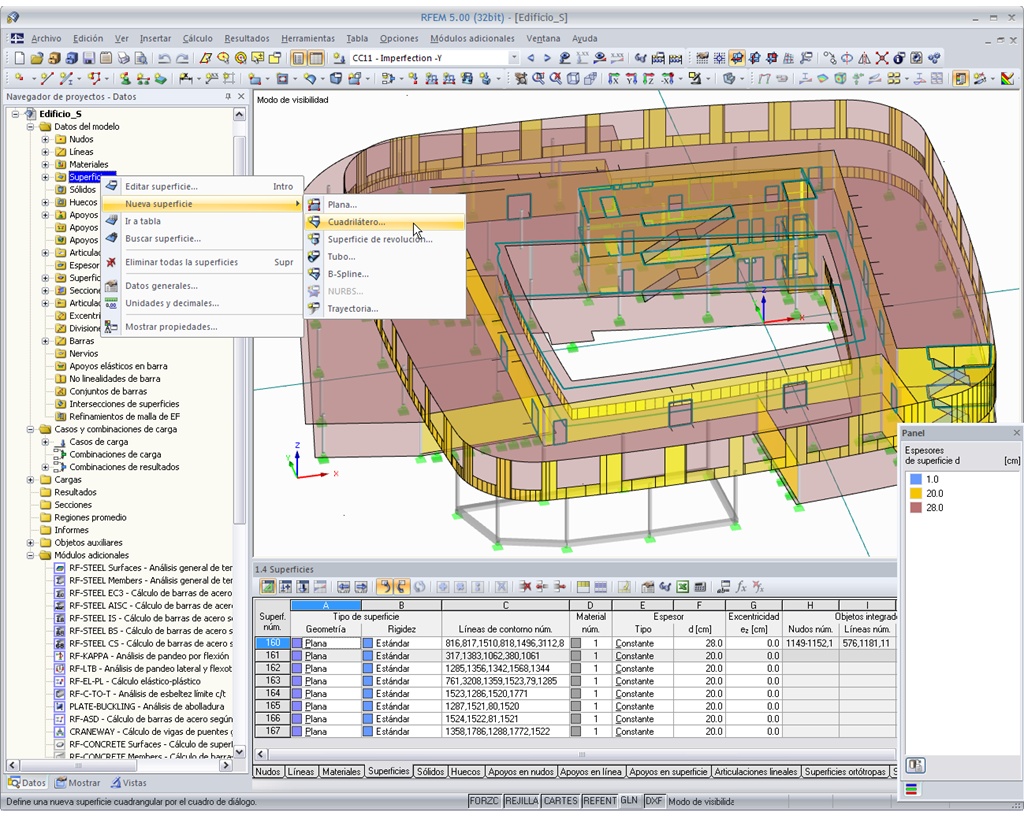1024x819 pixels.
Task: Click the Undo arrow icon
Action: coord(164,58)
